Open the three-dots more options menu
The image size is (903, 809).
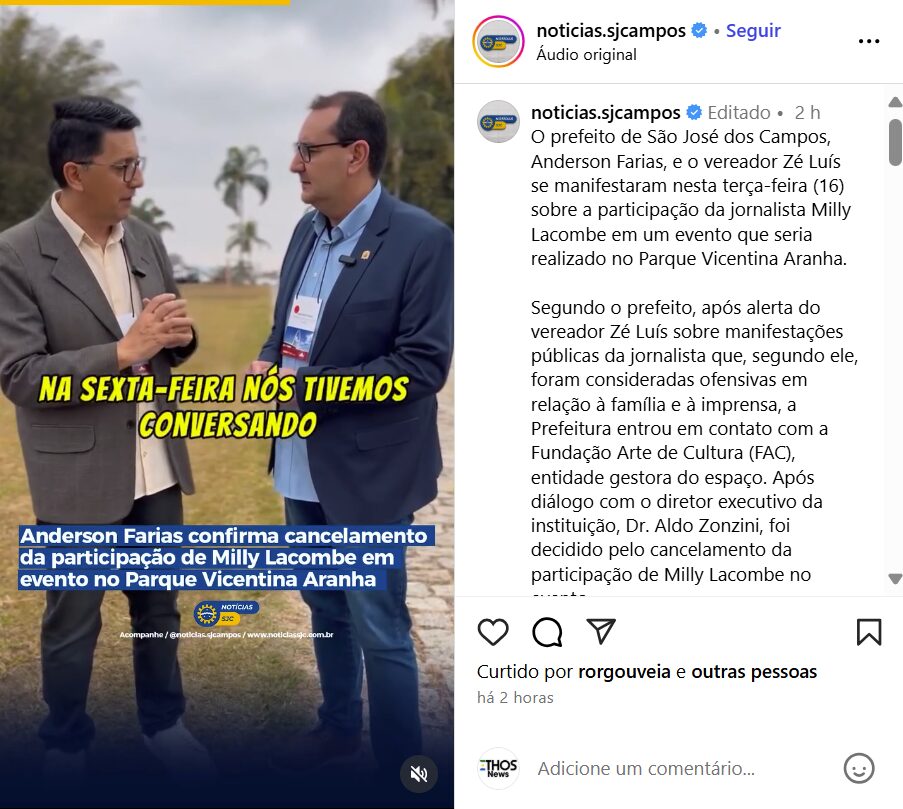tap(868, 41)
